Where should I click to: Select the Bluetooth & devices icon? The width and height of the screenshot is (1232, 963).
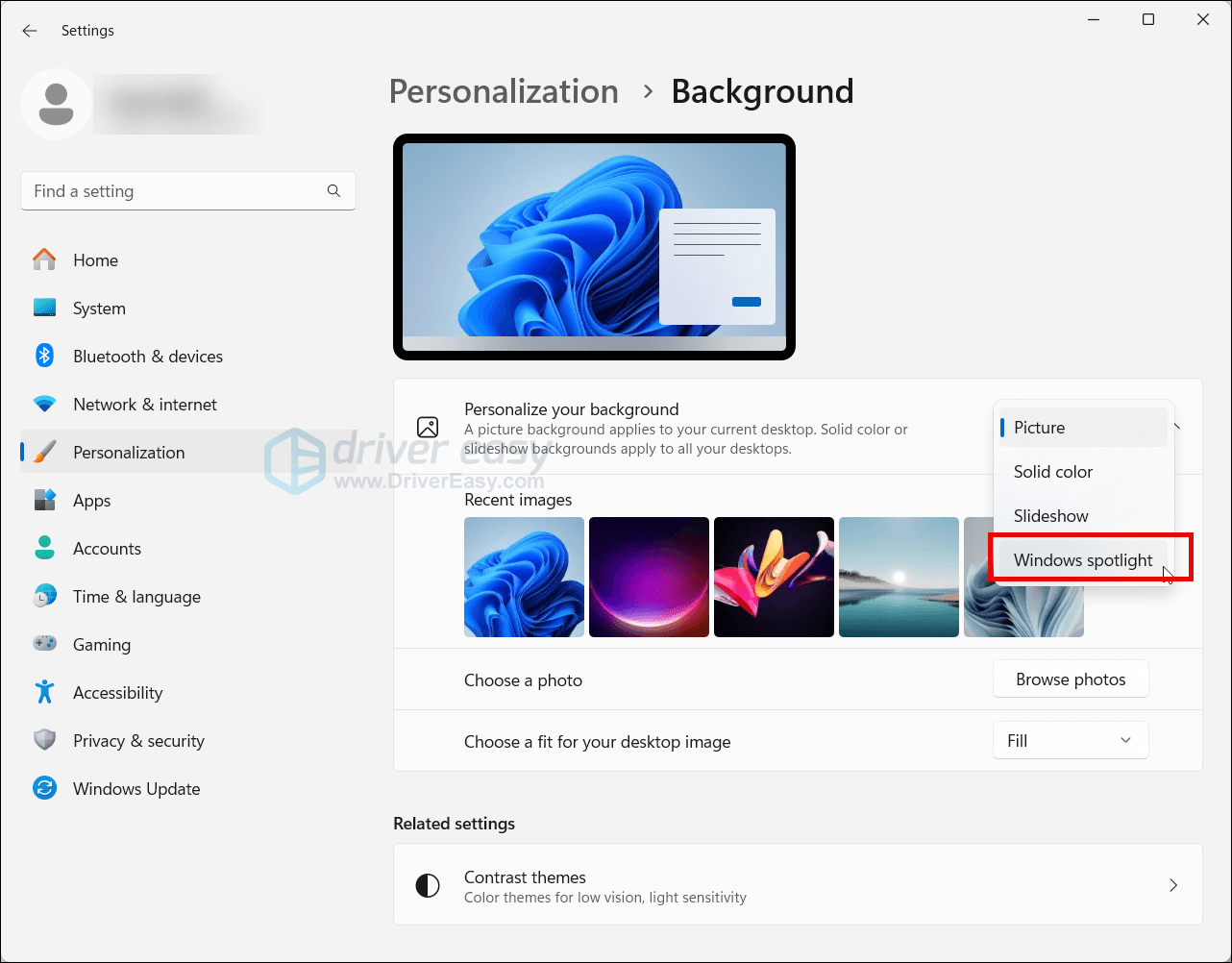(x=44, y=356)
